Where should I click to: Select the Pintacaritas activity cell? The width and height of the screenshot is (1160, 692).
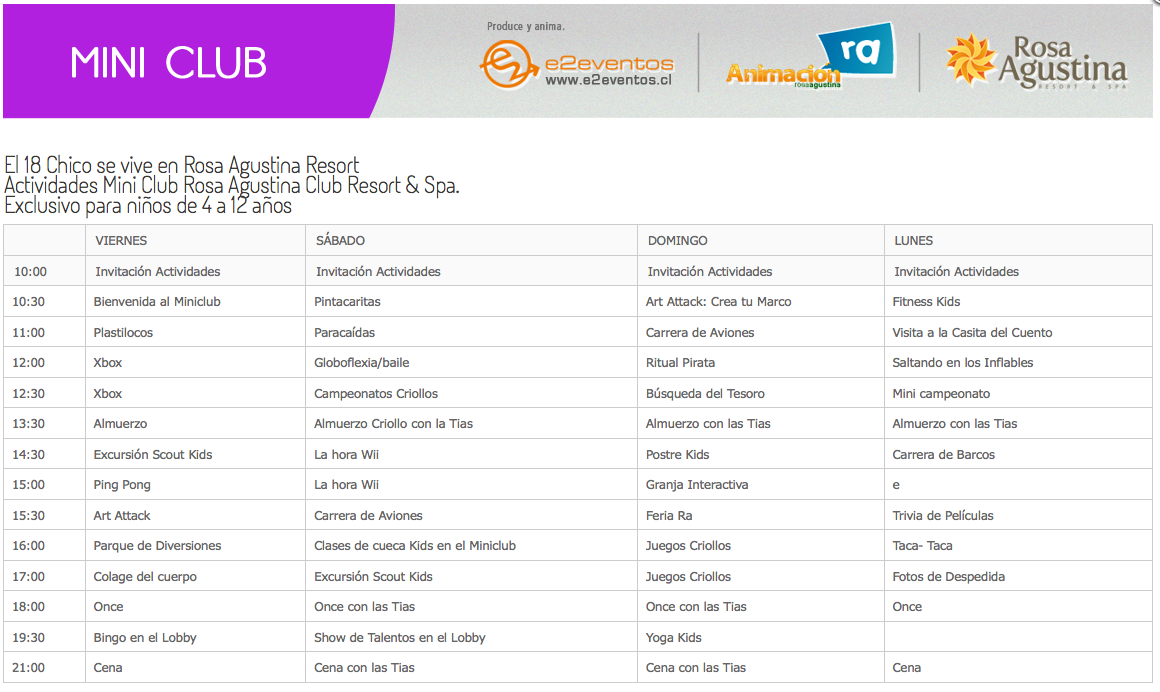point(347,302)
